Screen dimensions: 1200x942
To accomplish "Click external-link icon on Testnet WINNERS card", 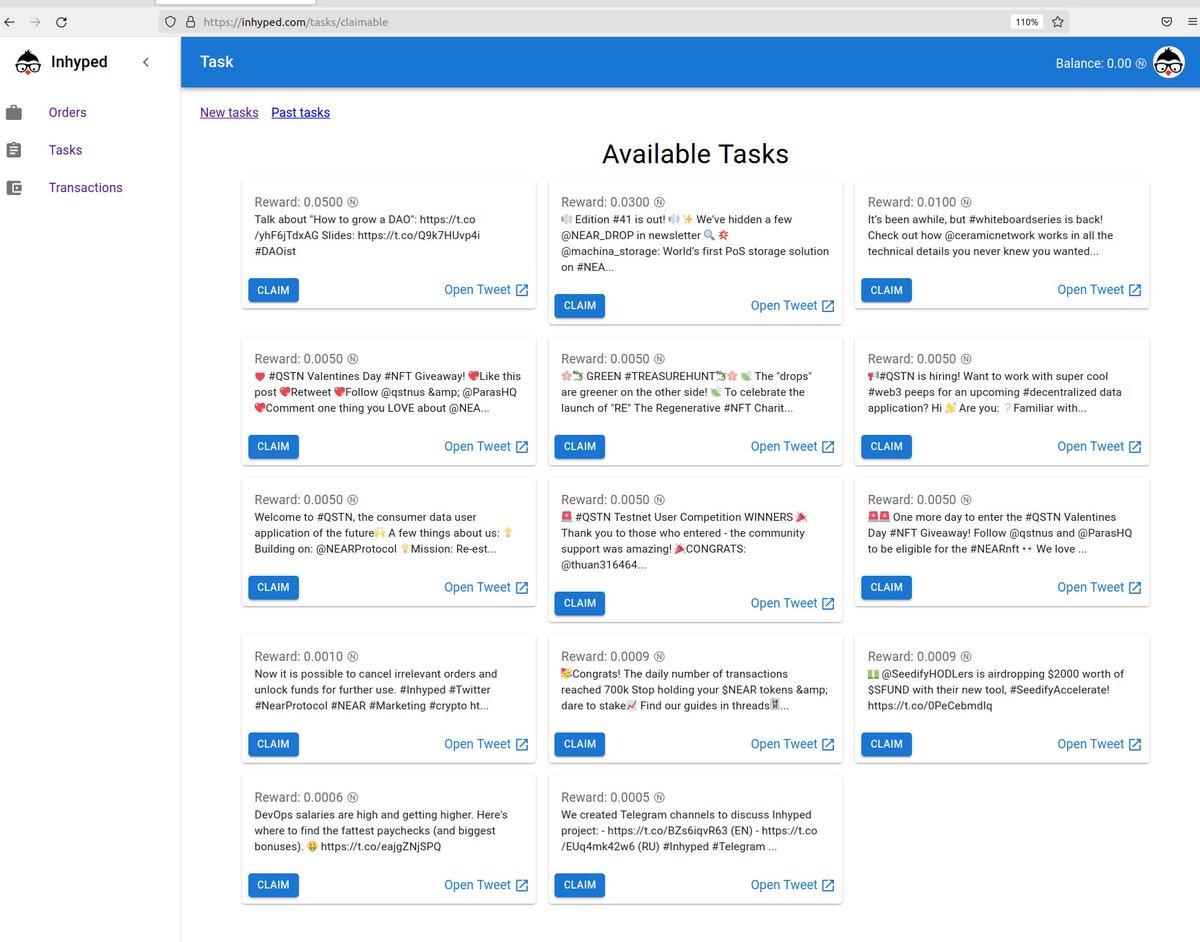I will pyautogui.click(x=828, y=603).
